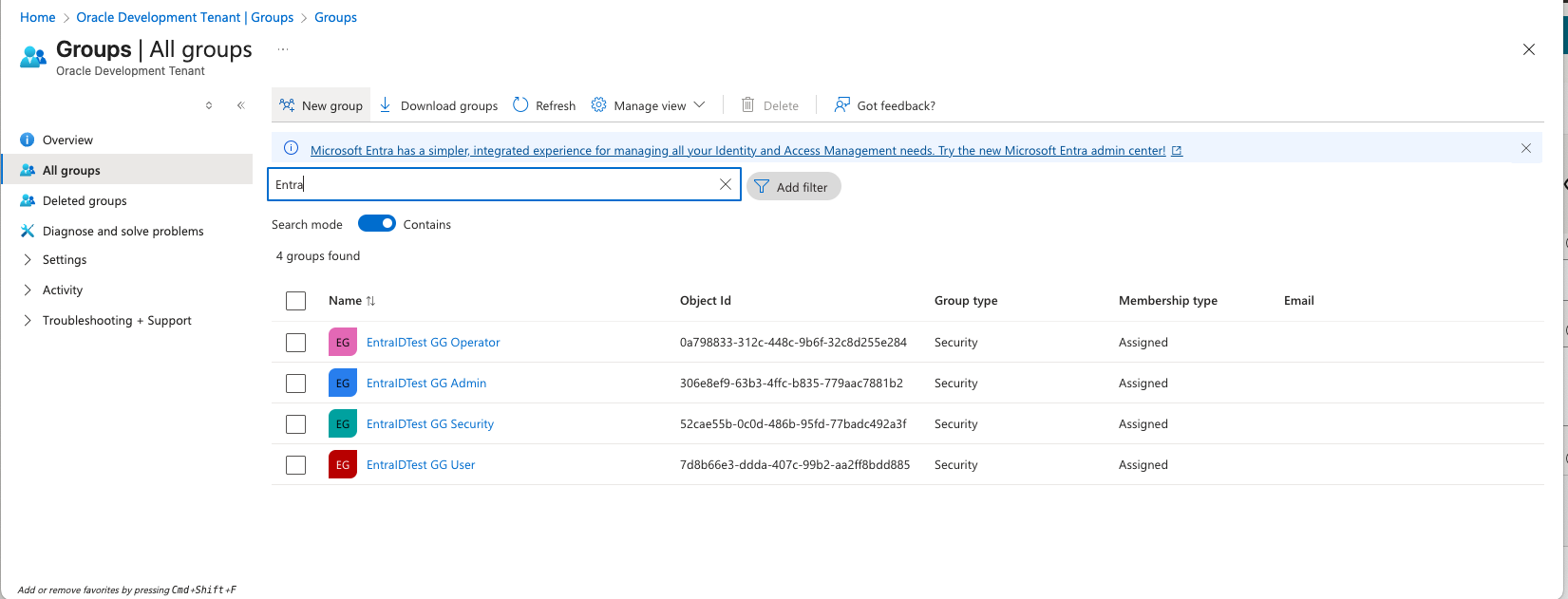Click the external link icon after banner text
This screenshot has width=1568, height=599.
1177,150
